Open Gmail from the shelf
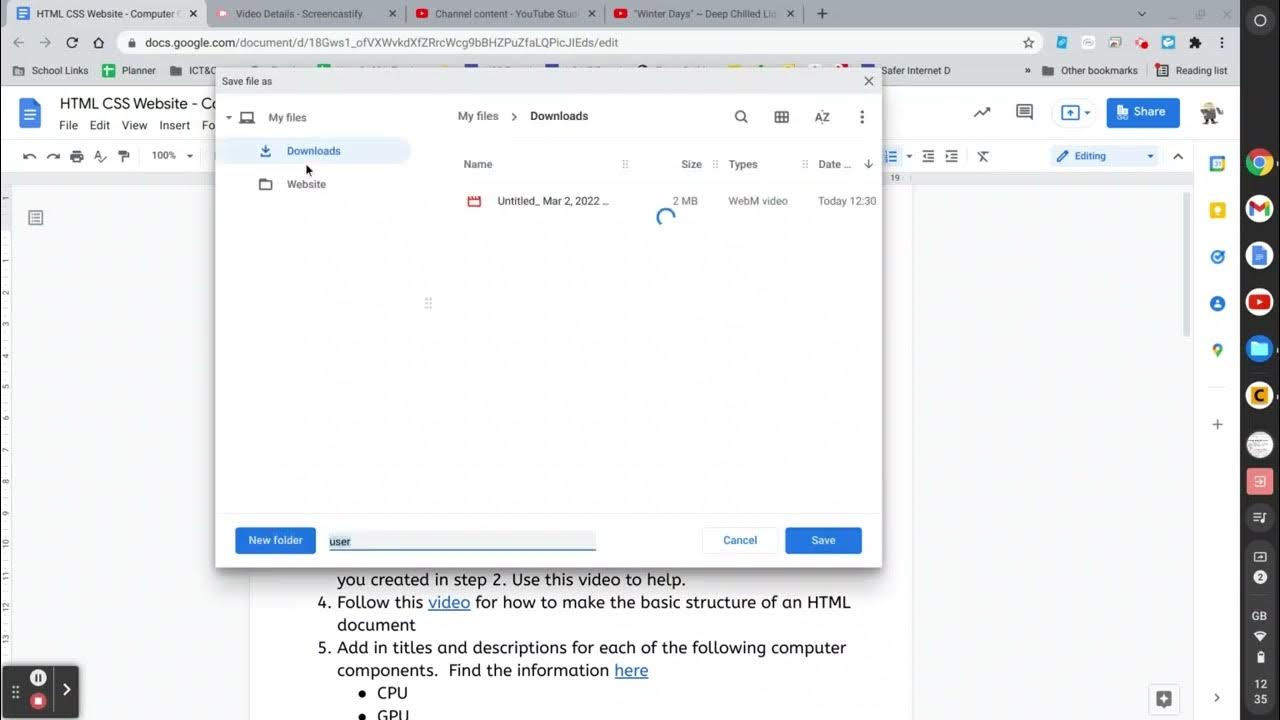The width and height of the screenshot is (1280, 720). click(x=1259, y=209)
